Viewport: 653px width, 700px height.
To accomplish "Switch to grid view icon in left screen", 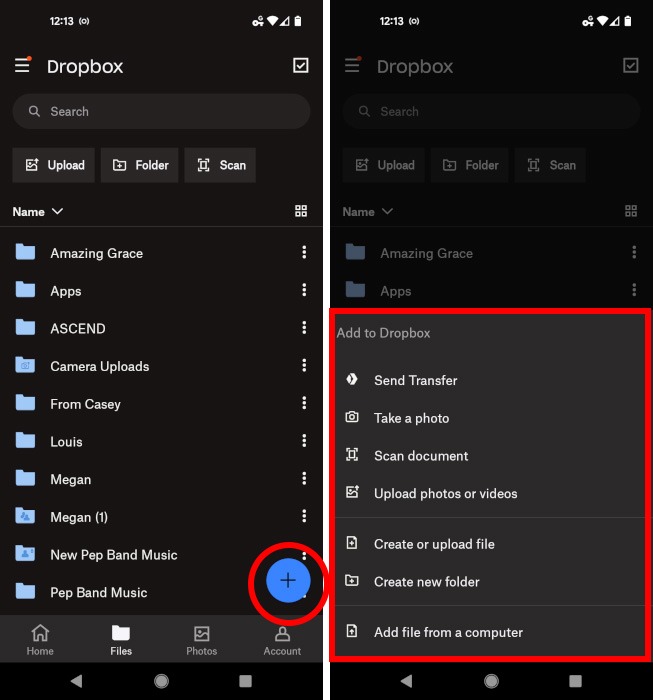I will 301,211.
